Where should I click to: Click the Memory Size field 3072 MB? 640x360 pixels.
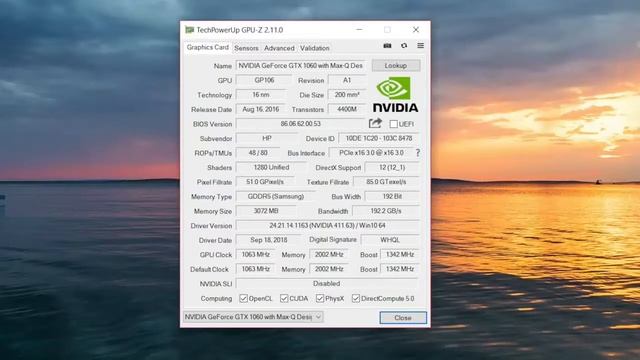point(266,211)
